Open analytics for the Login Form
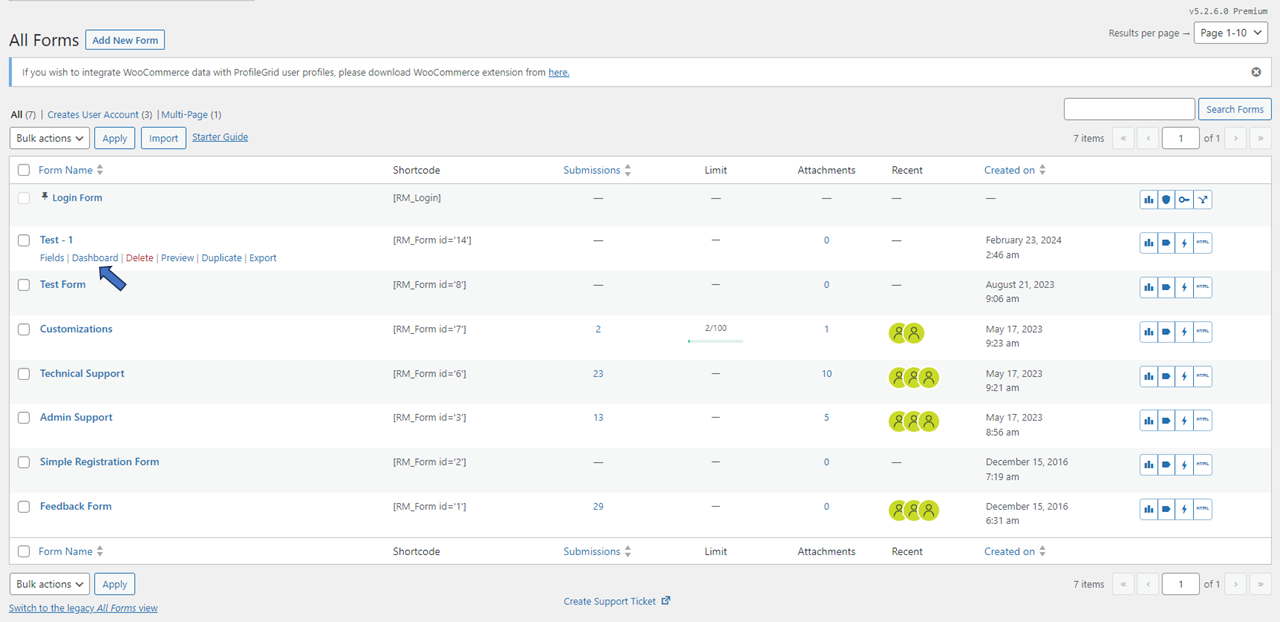 point(1148,199)
